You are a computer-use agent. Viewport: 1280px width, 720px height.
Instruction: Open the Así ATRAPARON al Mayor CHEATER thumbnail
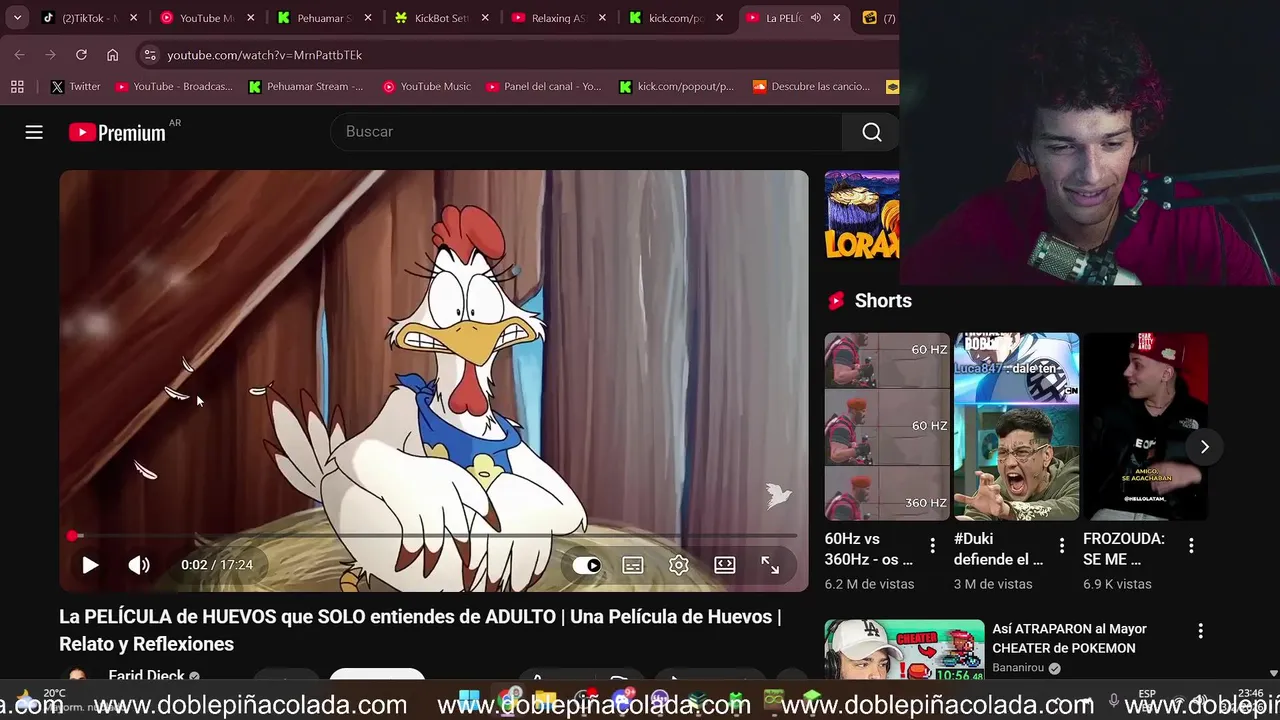(904, 651)
